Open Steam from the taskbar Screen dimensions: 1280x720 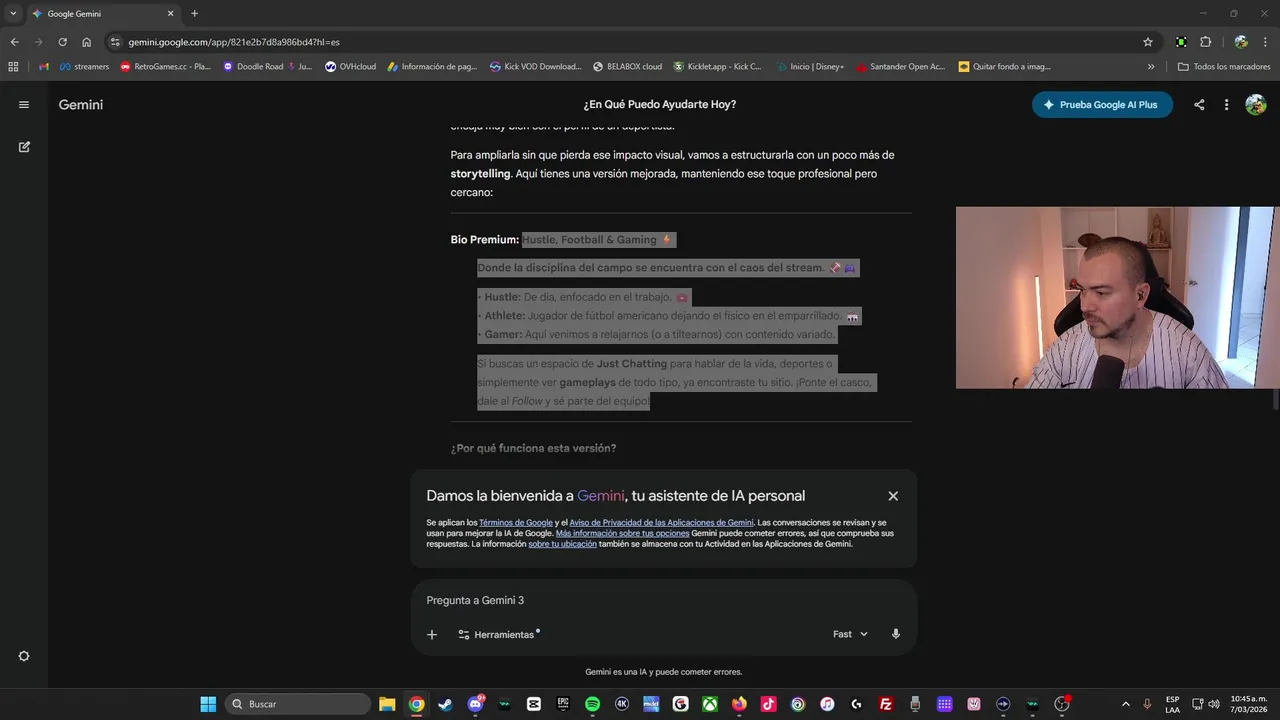(445, 704)
